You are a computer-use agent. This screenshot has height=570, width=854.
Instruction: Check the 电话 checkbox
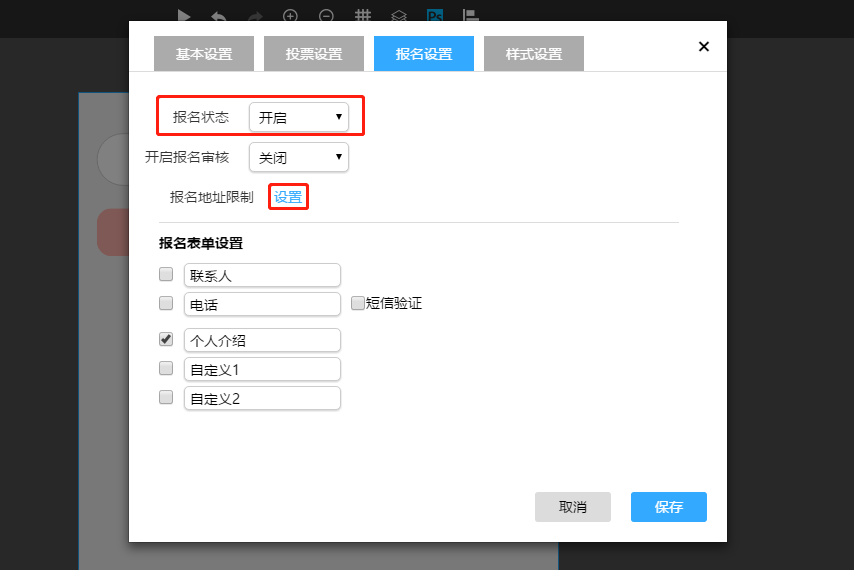point(166,303)
